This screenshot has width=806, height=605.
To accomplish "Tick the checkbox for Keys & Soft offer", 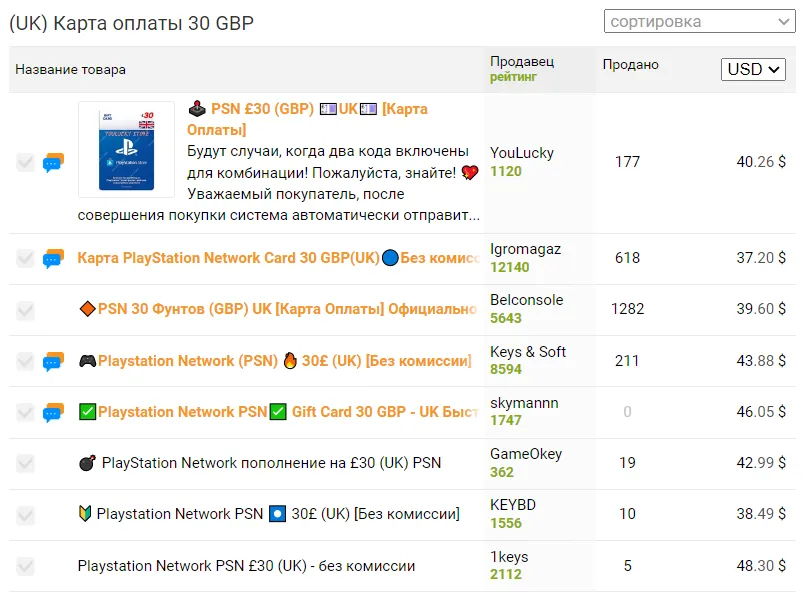I will [25, 361].
